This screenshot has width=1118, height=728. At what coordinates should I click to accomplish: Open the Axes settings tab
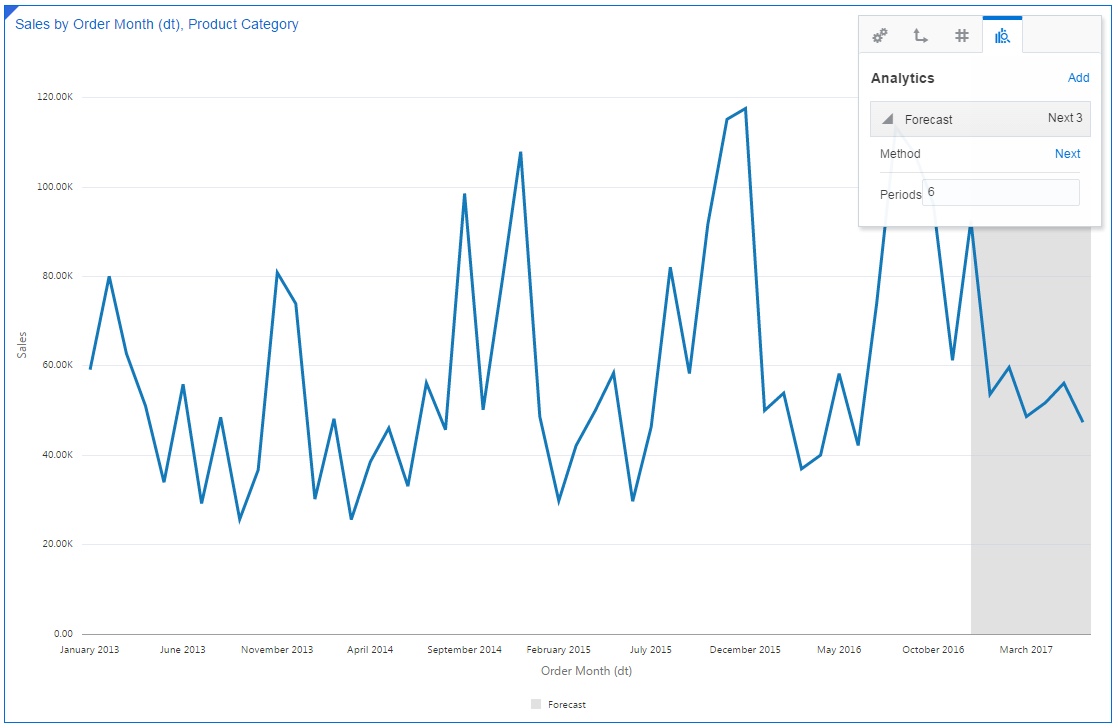pyautogui.click(x=920, y=37)
